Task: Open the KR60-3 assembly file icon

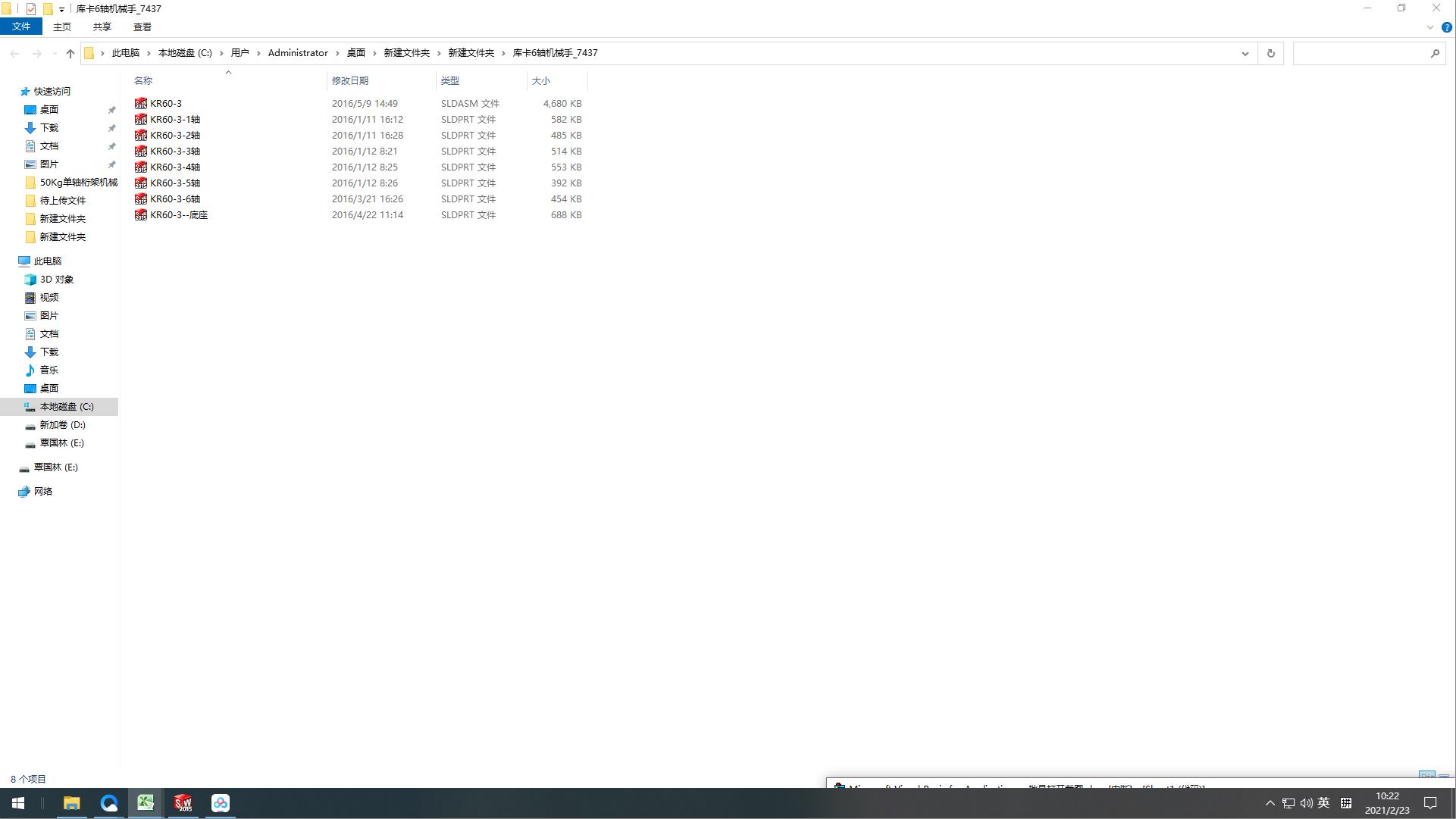Action: [141, 103]
